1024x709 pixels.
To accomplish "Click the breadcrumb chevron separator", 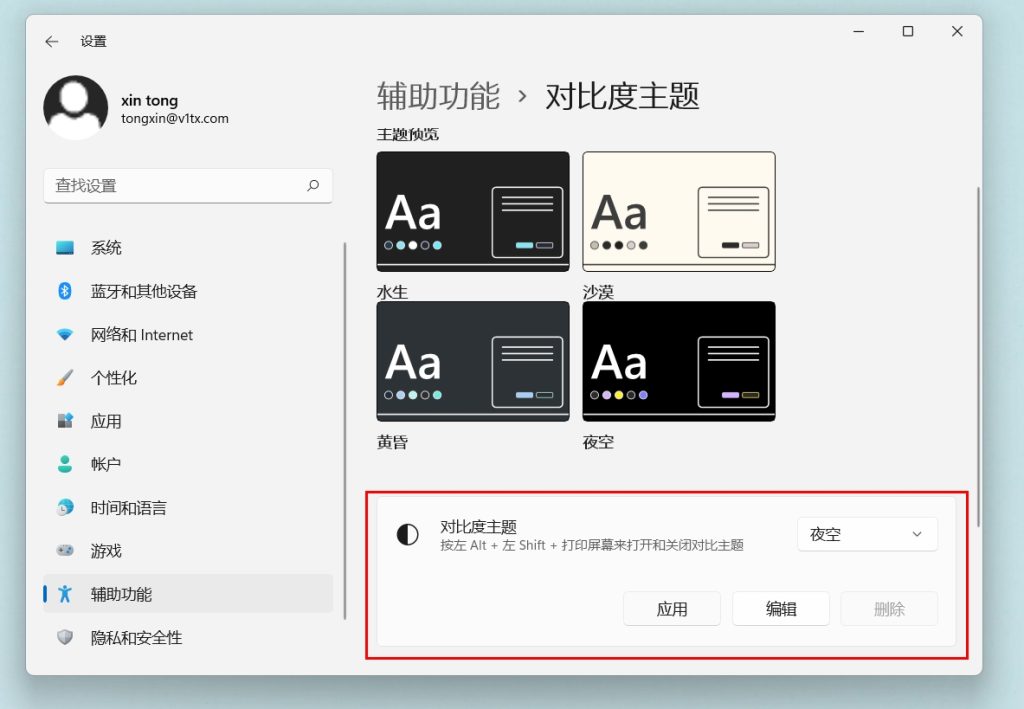I will (522, 97).
